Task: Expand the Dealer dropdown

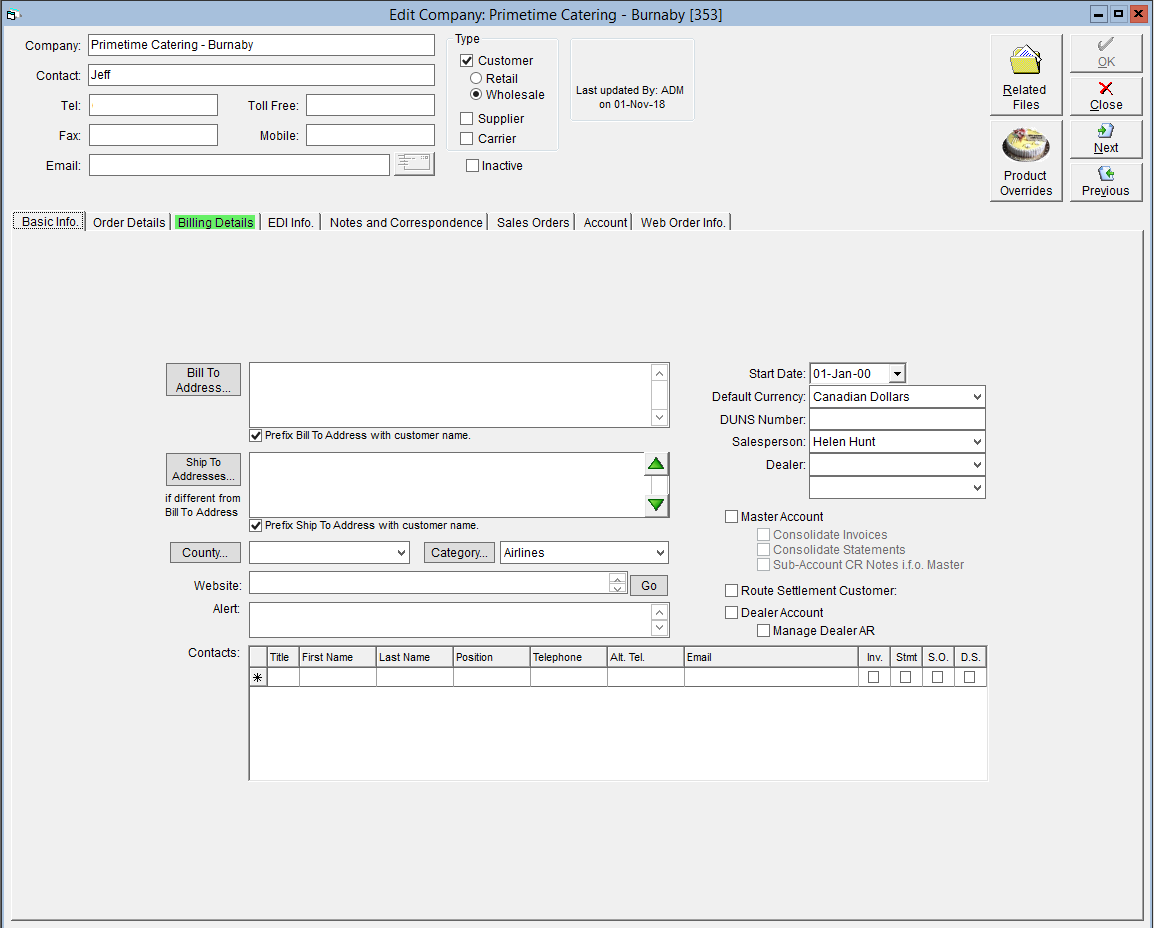Action: [977, 465]
